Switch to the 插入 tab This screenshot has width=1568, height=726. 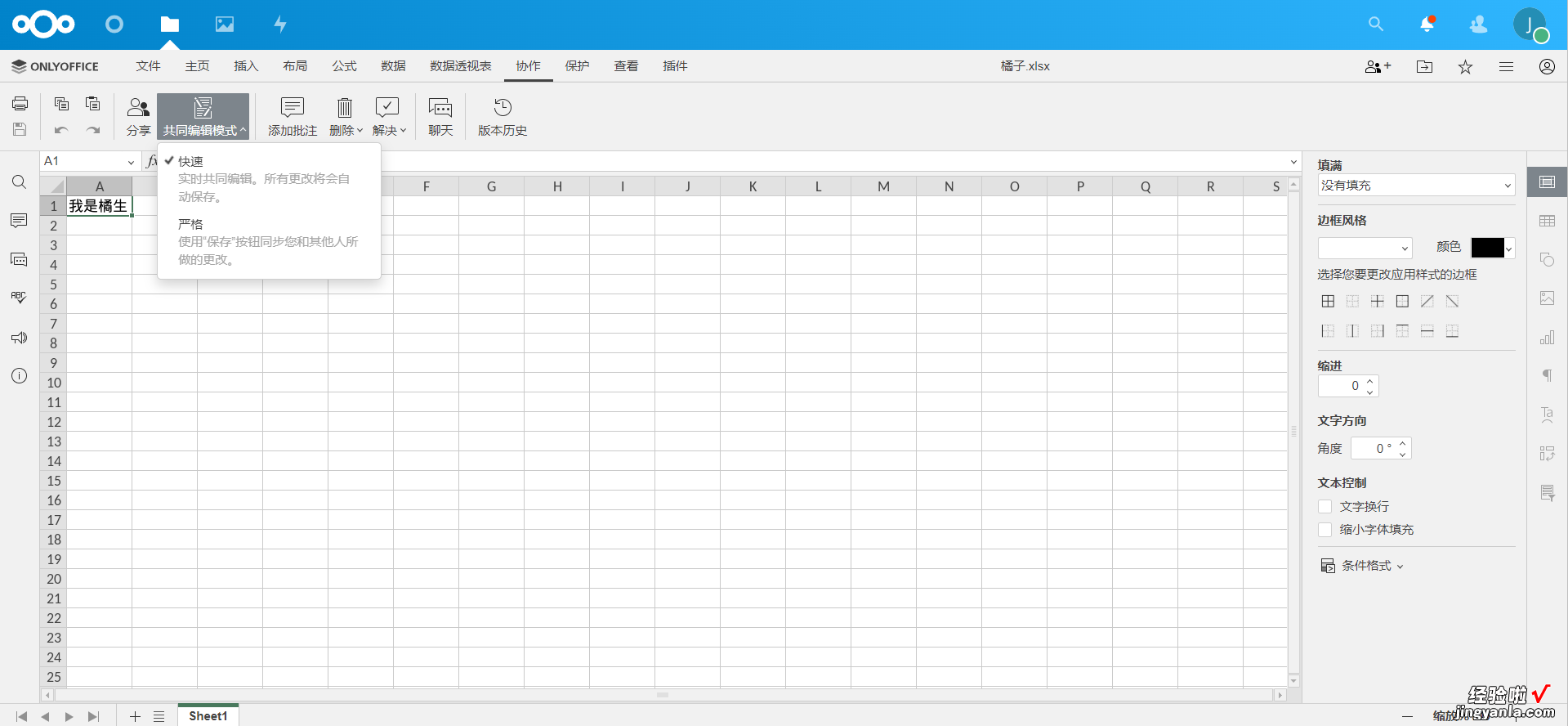point(246,66)
